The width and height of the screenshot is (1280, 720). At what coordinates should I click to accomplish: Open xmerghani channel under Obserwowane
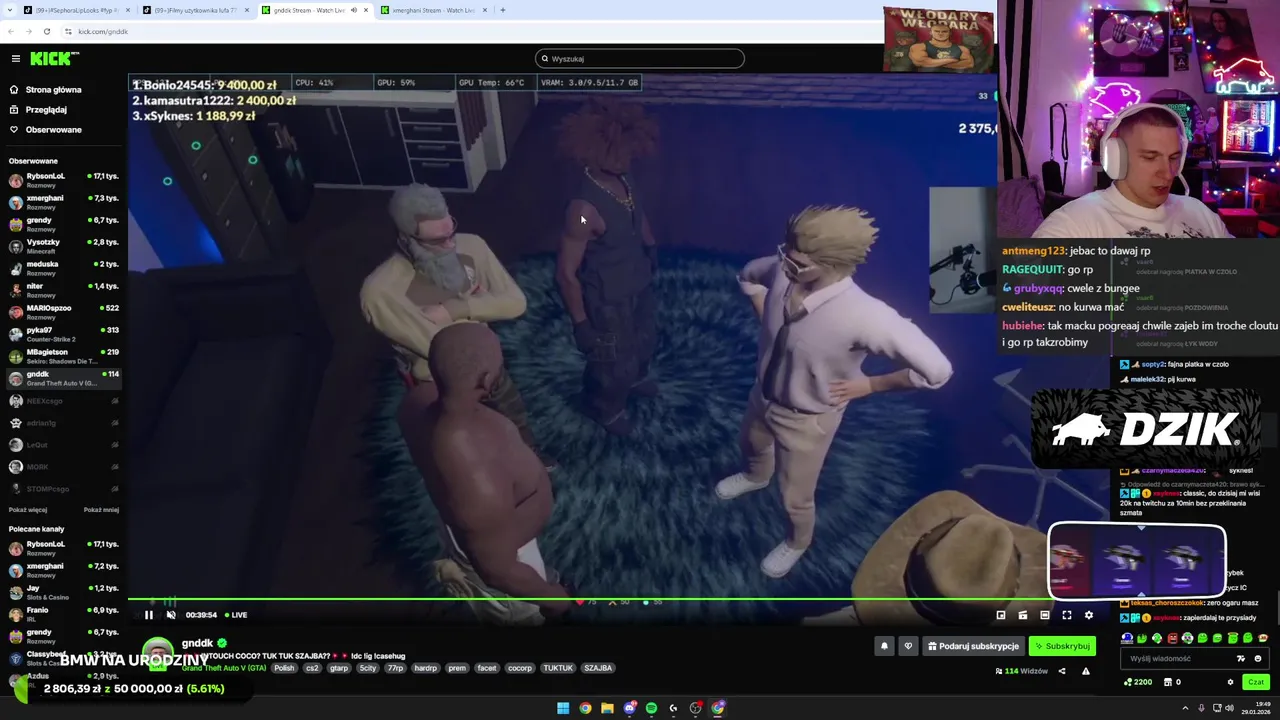point(62,202)
